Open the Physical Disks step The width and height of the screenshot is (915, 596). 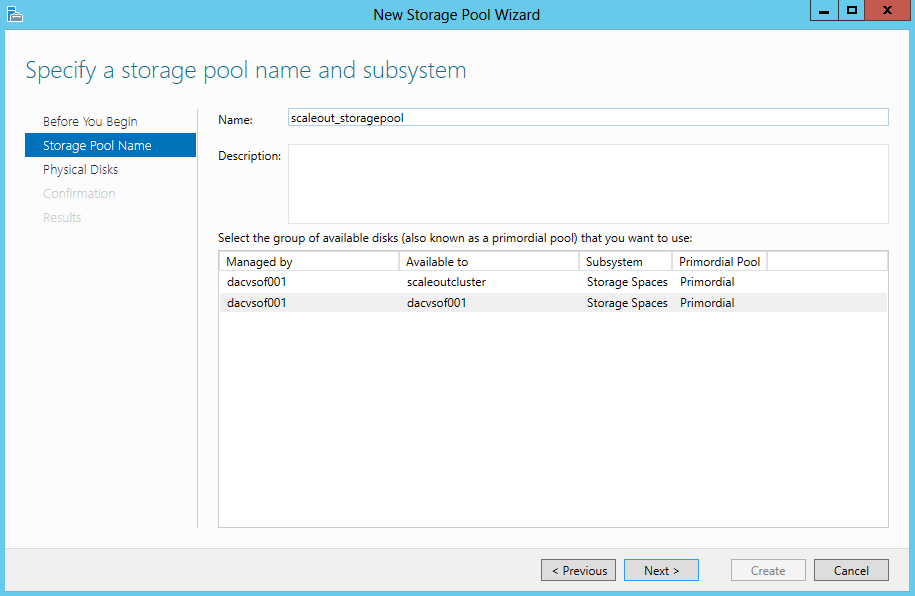click(x=81, y=169)
